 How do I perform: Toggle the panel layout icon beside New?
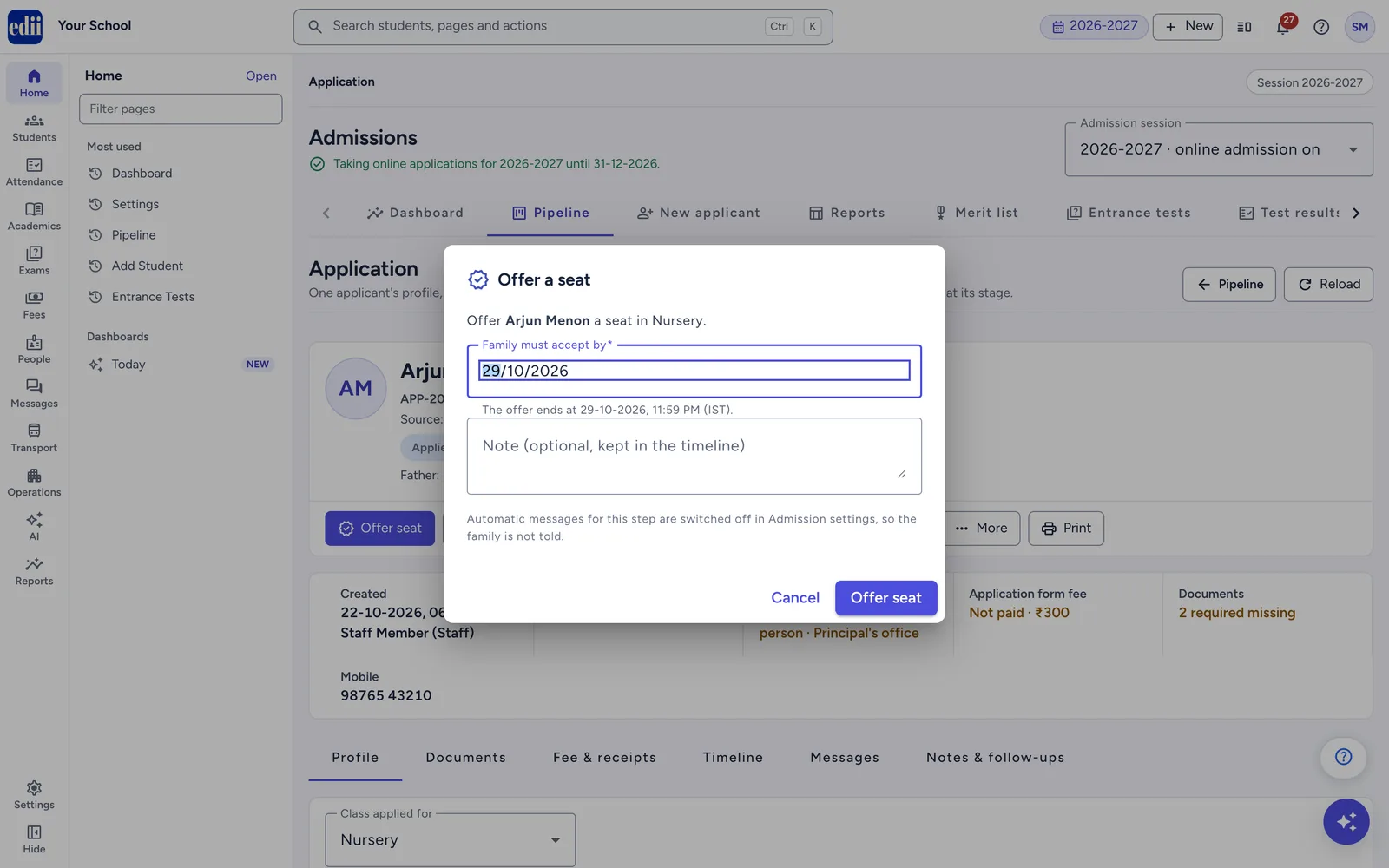point(1244,27)
